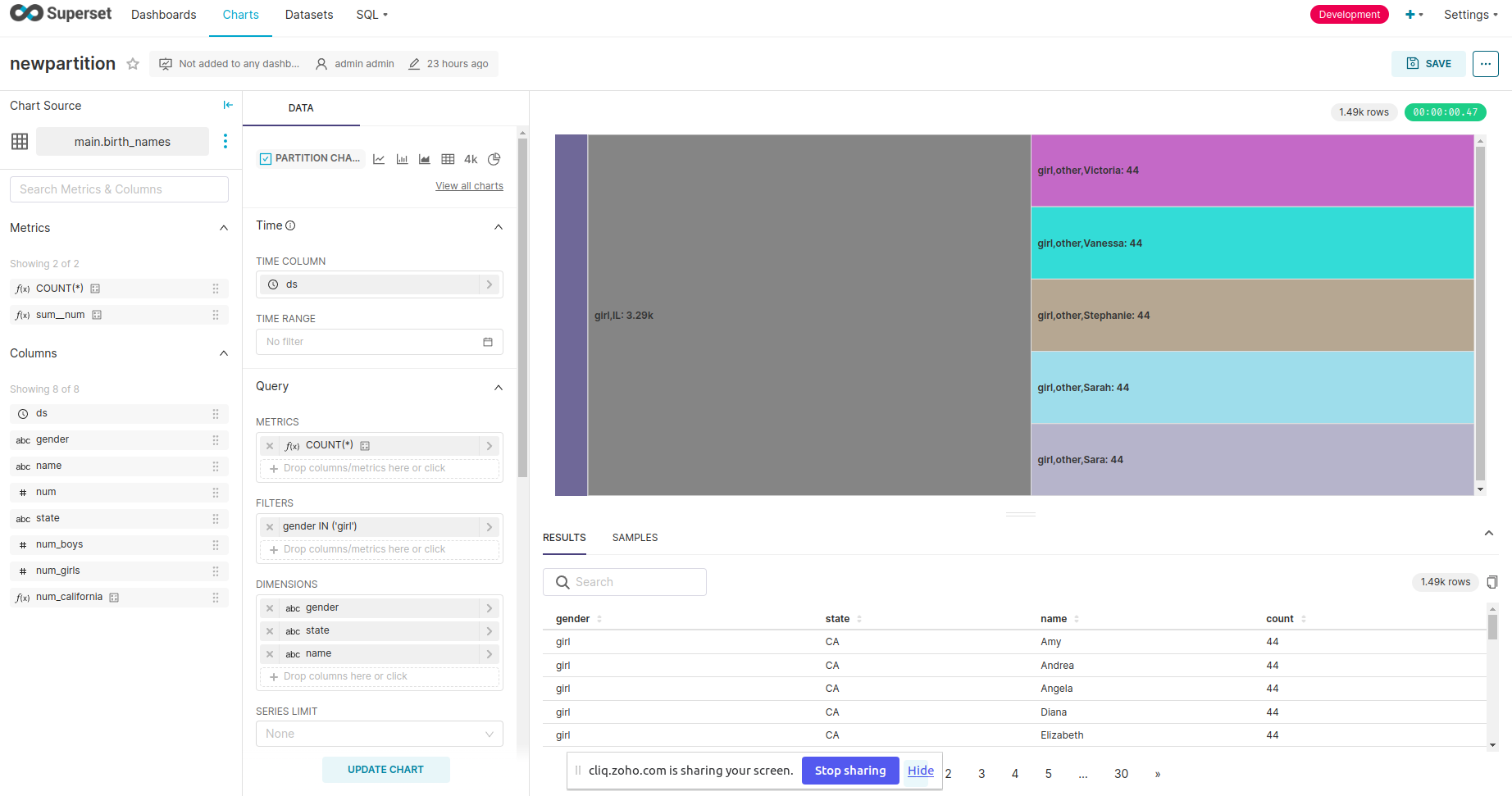This screenshot has height=796, width=1512.
Task: Uncheck the PARTITION CHART checkbox
Action: pyautogui.click(x=265, y=158)
